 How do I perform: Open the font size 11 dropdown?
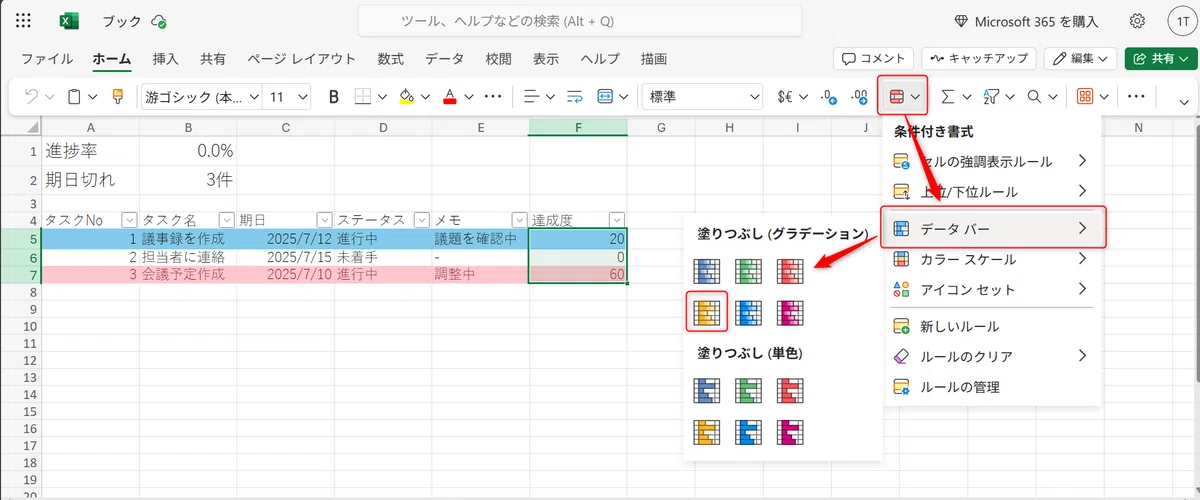(302, 97)
